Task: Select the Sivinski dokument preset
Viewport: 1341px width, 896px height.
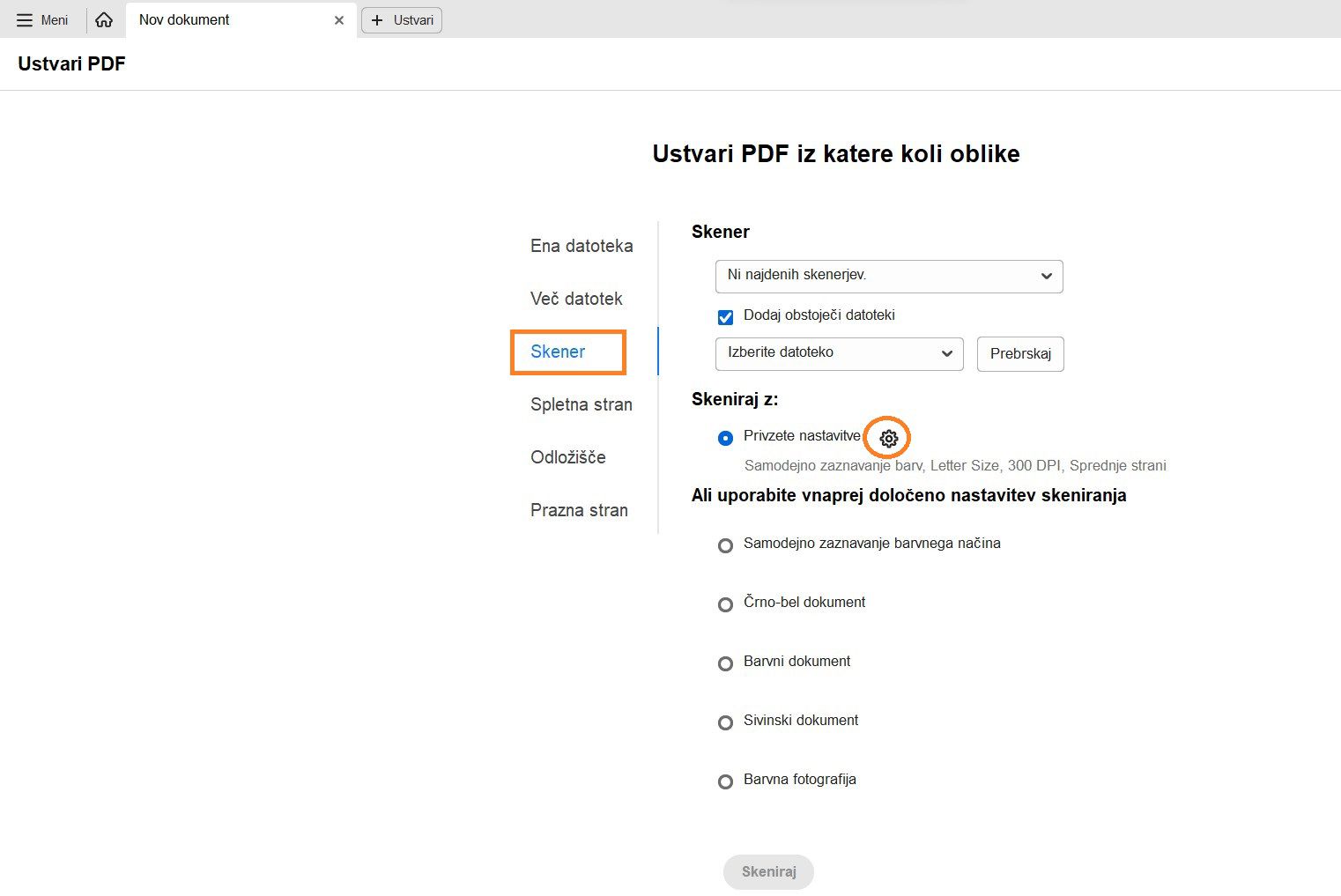Action: [x=725, y=722]
